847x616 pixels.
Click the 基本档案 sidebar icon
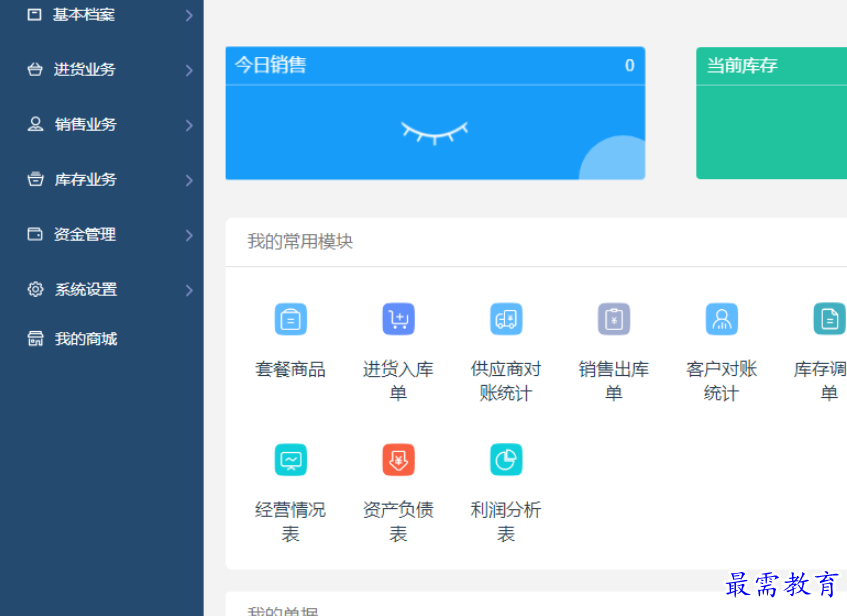[35, 15]
